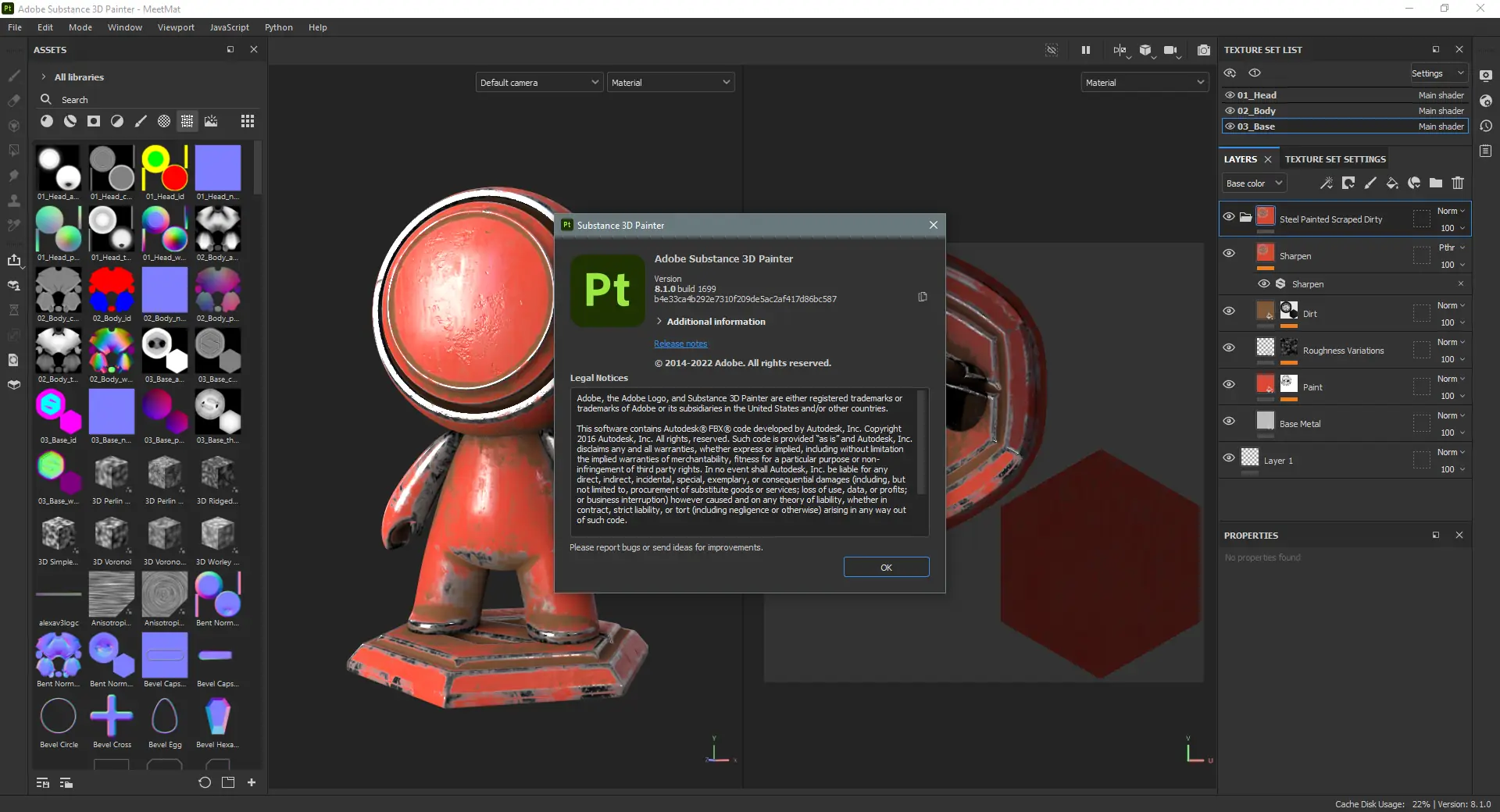Toggle visibility of Layer 1
Image resolution: width=1500 pixels, height=812 pixels.
tap(1229, 458)
